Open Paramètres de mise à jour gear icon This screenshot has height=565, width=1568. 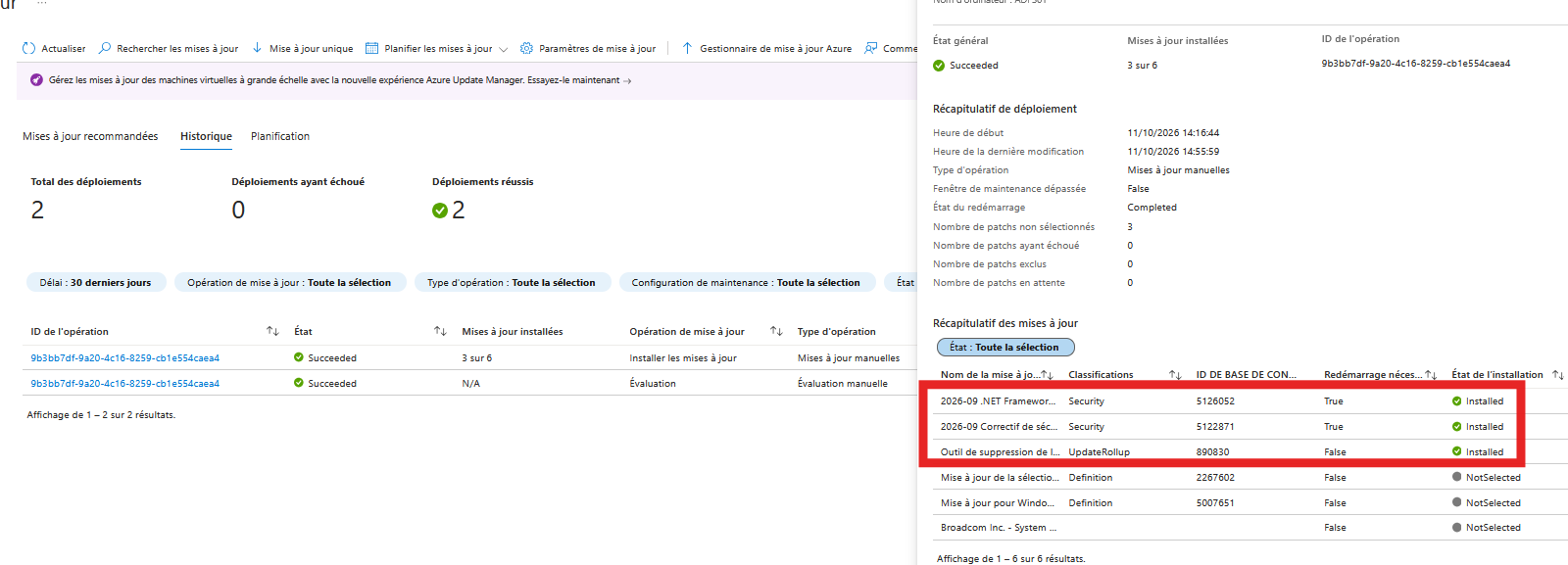pyautogui.click(x=526, y=48)
